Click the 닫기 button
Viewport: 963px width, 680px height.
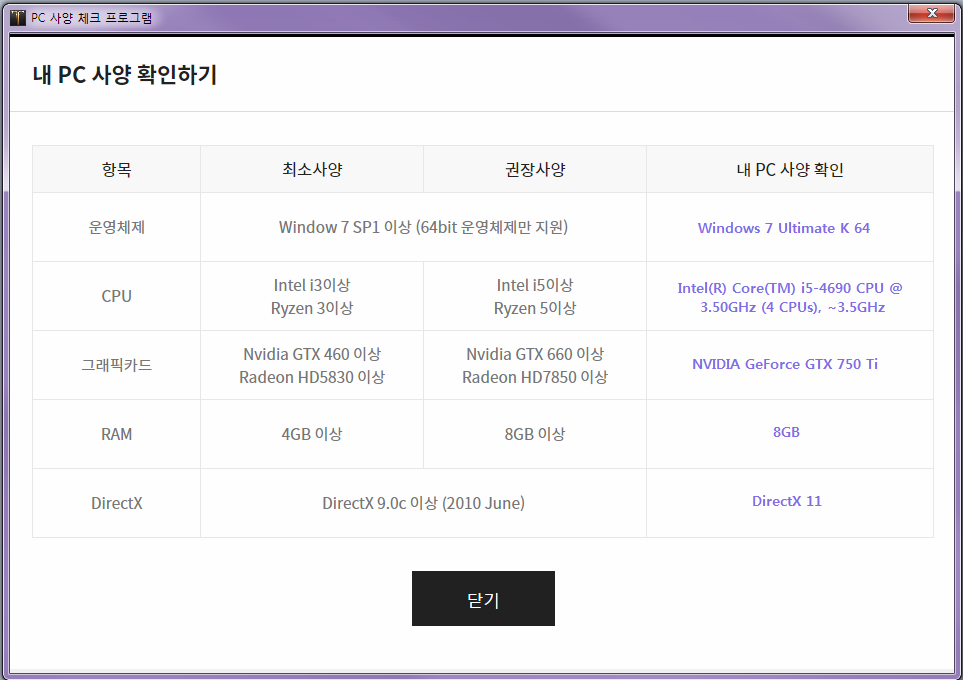tap(483, 599)
